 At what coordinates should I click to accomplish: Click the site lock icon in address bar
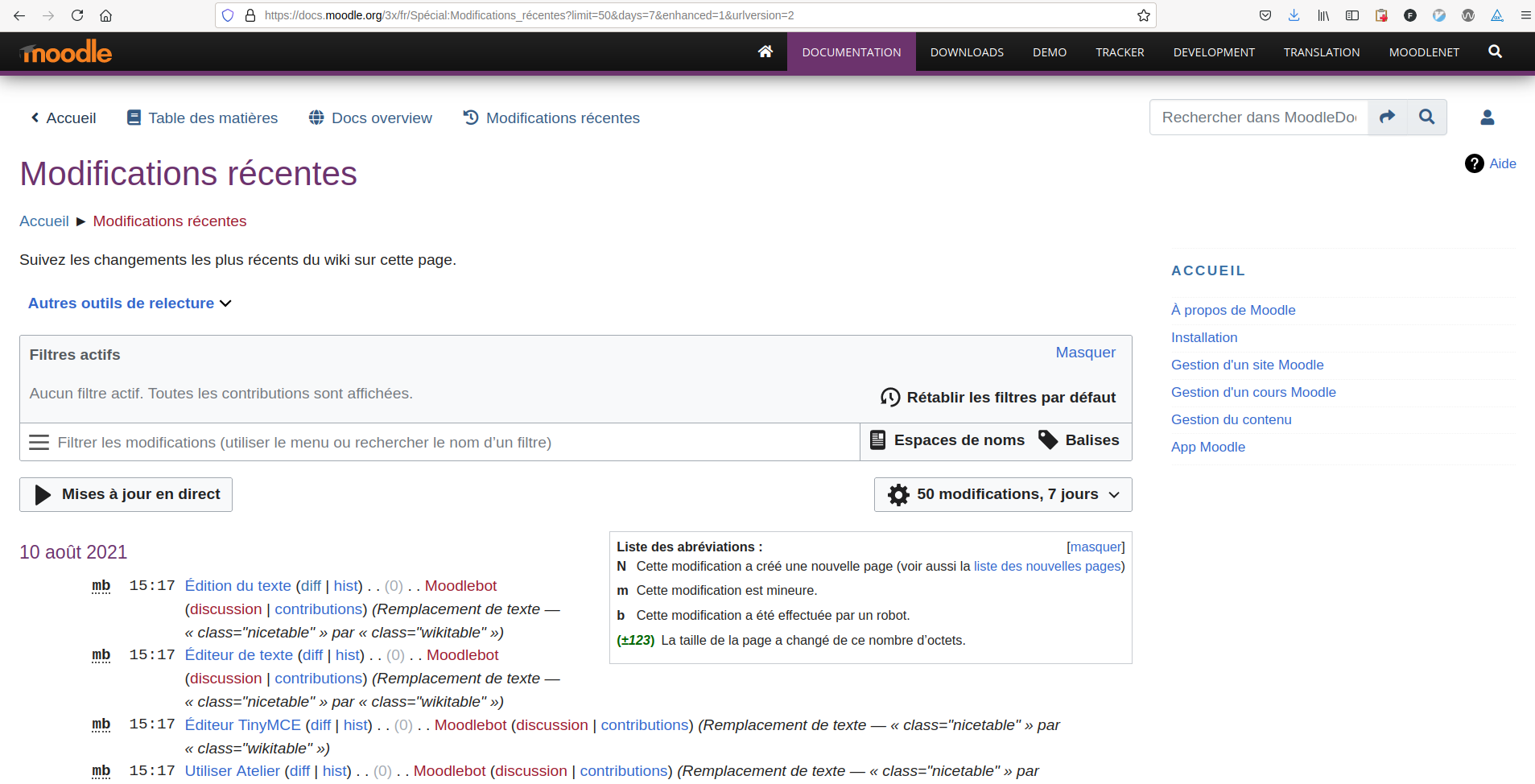tap(250, 15)
